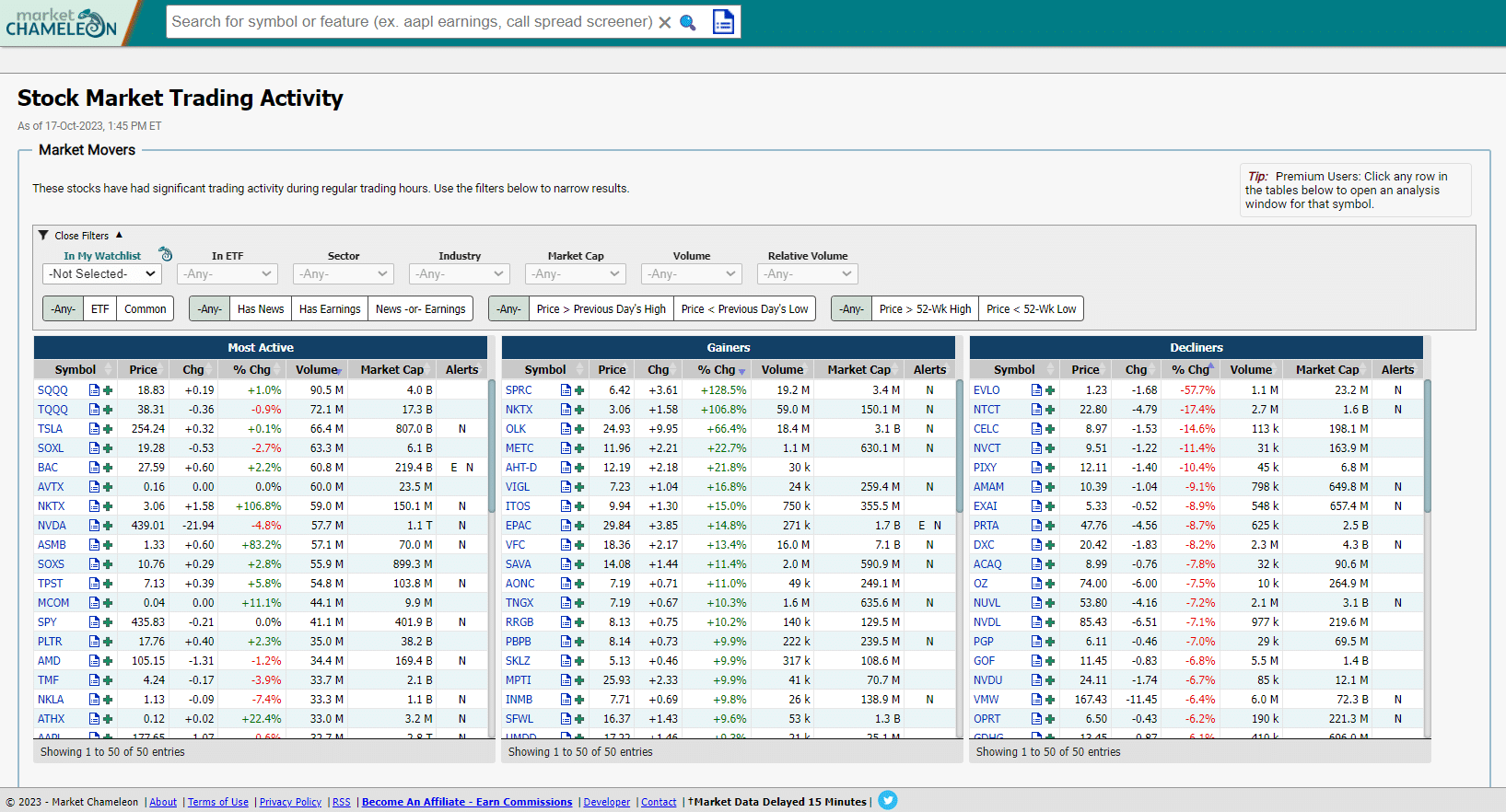Open the Sector dropdown
Viewport: 1506px width, 812px height.
(344, 274)
